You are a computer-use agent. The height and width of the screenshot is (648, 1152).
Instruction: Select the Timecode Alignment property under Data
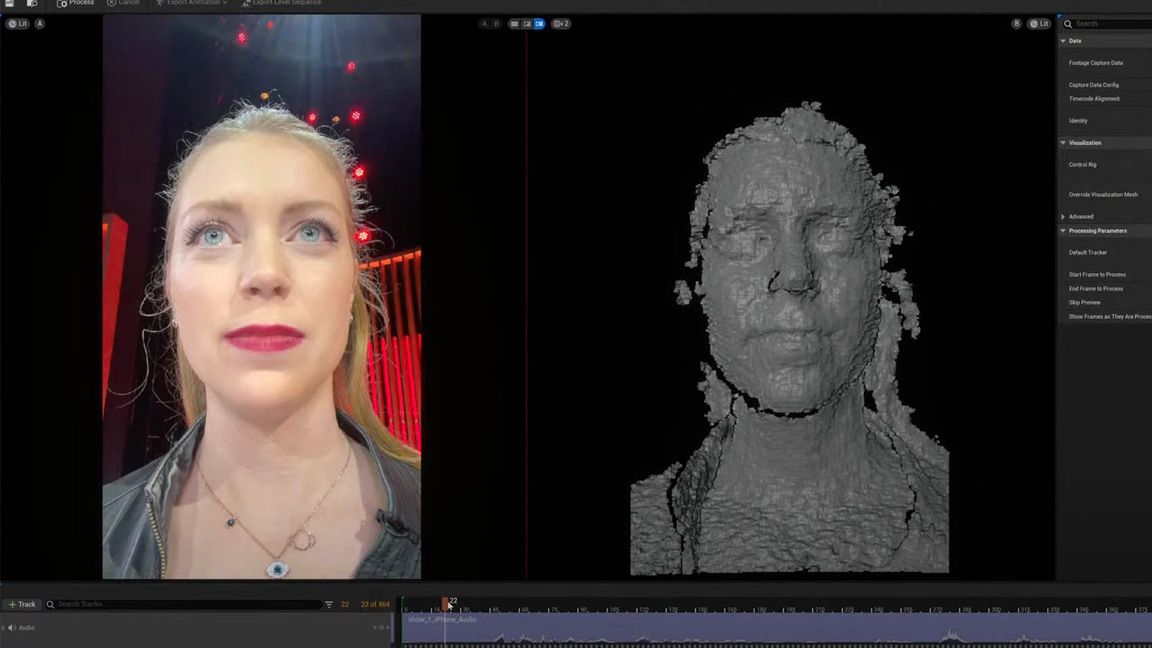point(1094,98)
